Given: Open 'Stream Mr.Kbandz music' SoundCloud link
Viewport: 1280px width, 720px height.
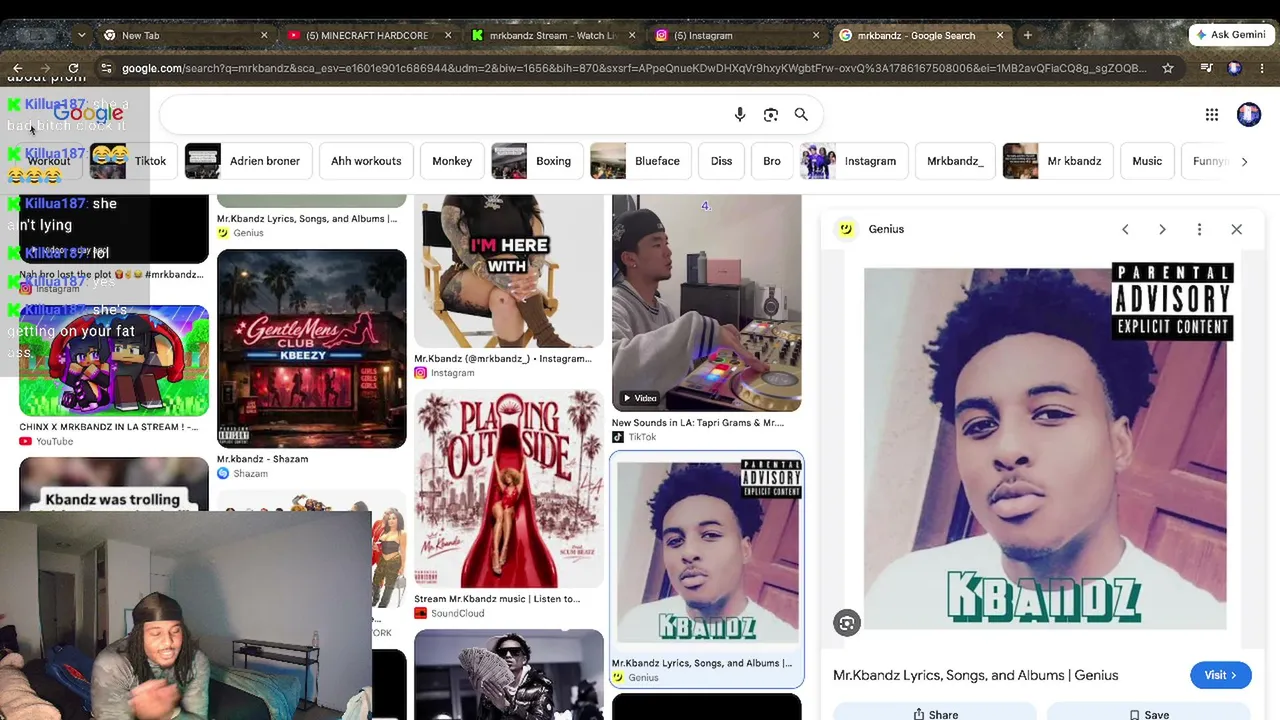Looking at the screenshot, I should 497,599.
